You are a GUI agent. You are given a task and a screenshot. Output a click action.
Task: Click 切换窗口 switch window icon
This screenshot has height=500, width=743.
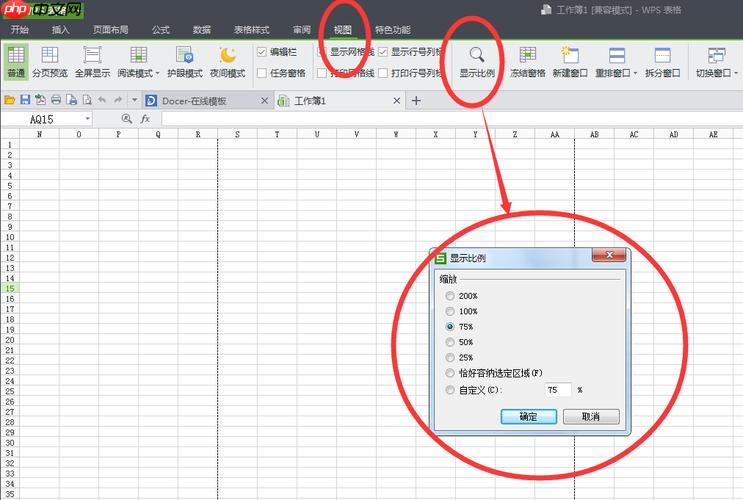pos(716,55)
